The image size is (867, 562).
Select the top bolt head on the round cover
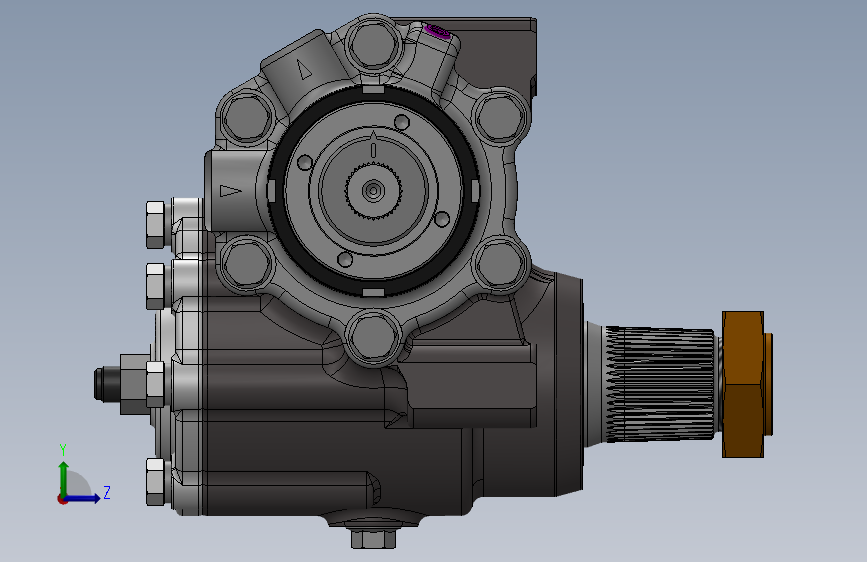[373, 44]
